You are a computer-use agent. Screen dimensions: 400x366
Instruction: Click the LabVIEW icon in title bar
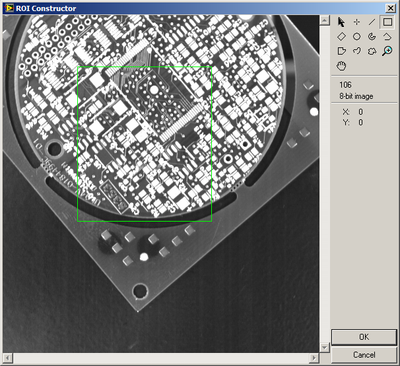(x=9, y=8)
